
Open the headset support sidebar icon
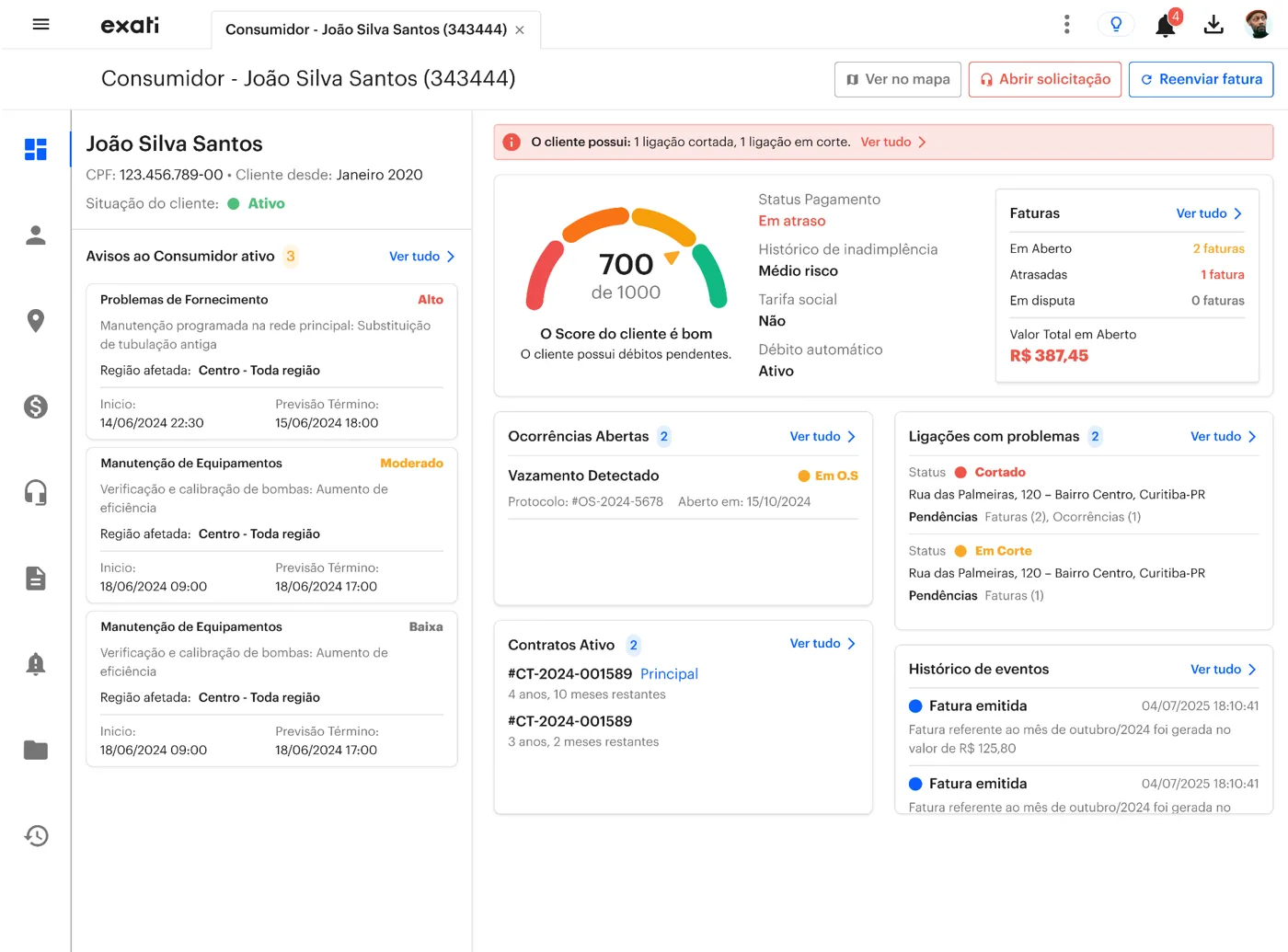[x=36, y=492]
